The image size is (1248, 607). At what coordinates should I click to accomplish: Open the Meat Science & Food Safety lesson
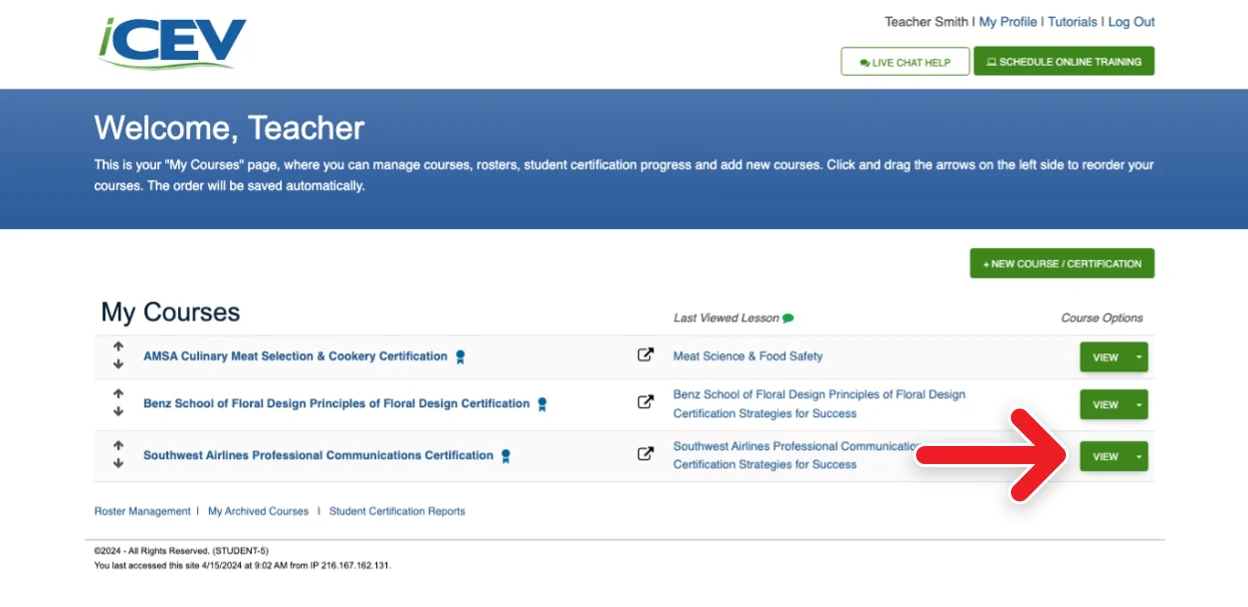[748, 356]
